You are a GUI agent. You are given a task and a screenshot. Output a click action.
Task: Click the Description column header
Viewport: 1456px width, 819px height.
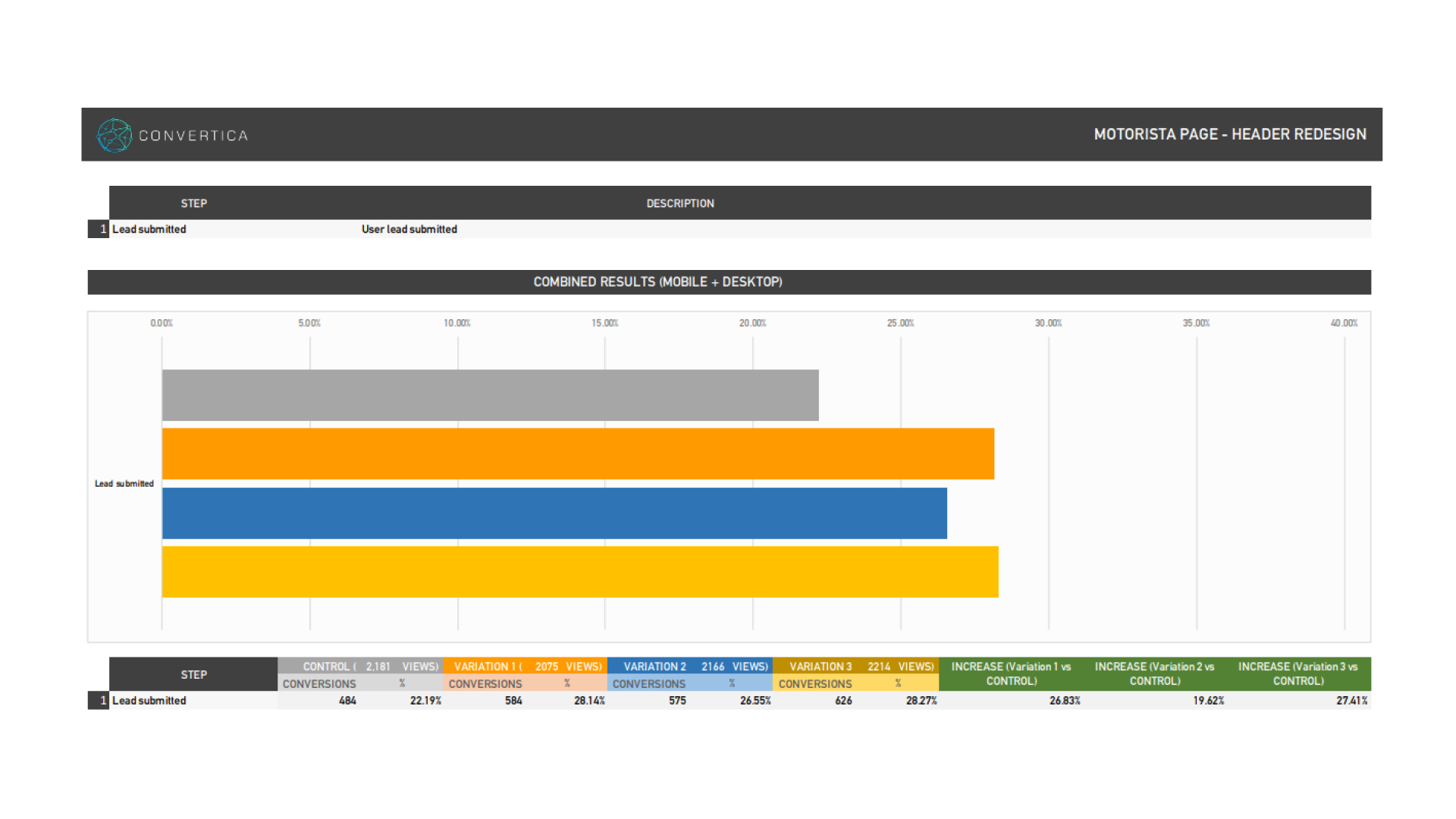point(680,203)
